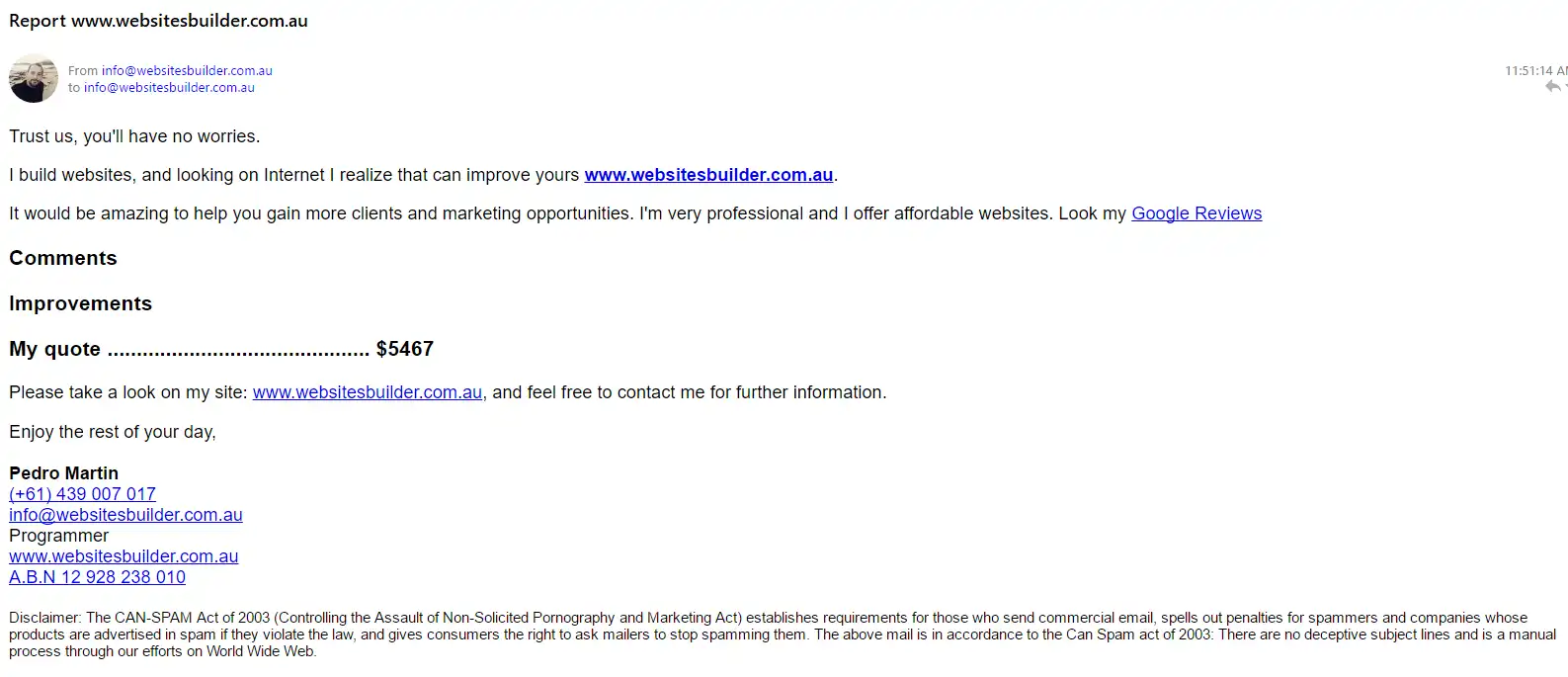Screen dimensions: 1568x677
Task: Click the reply arrow icon
Action: pyautogui.click(x=1553, y=87)
